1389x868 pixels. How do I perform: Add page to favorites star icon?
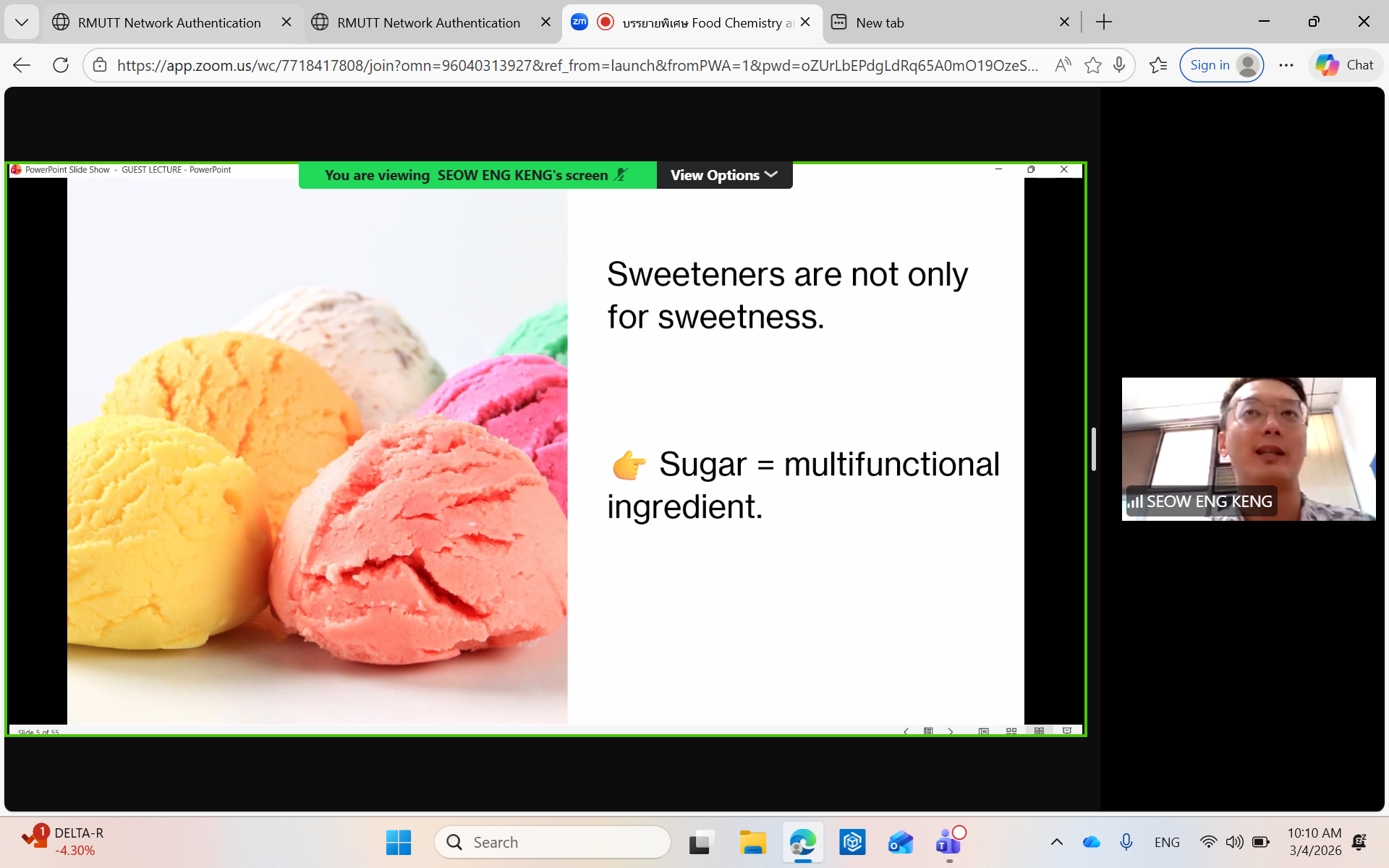(1092, 65)
